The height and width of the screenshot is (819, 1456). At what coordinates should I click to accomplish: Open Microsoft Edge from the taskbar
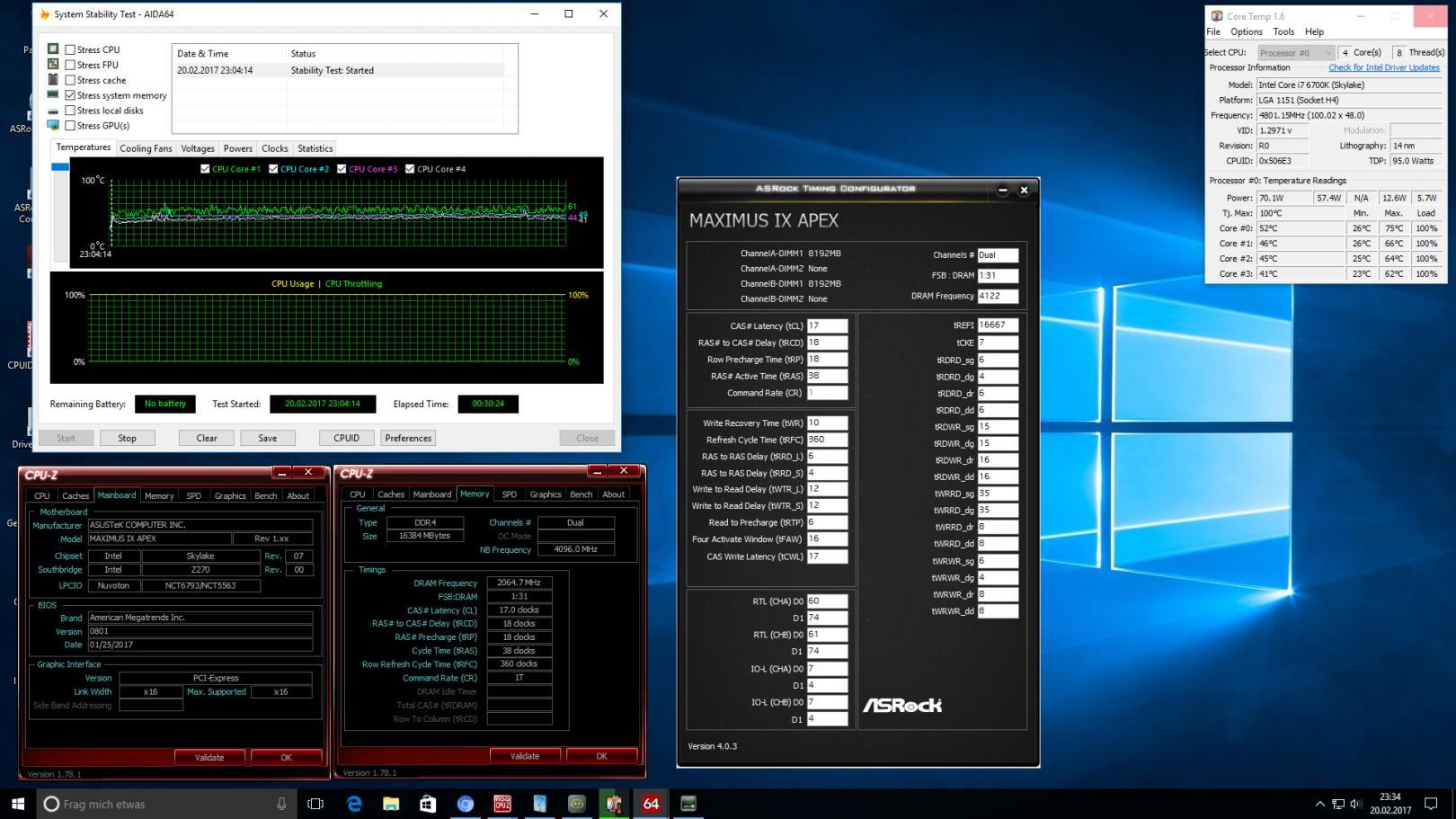click(x=354, y=804)
